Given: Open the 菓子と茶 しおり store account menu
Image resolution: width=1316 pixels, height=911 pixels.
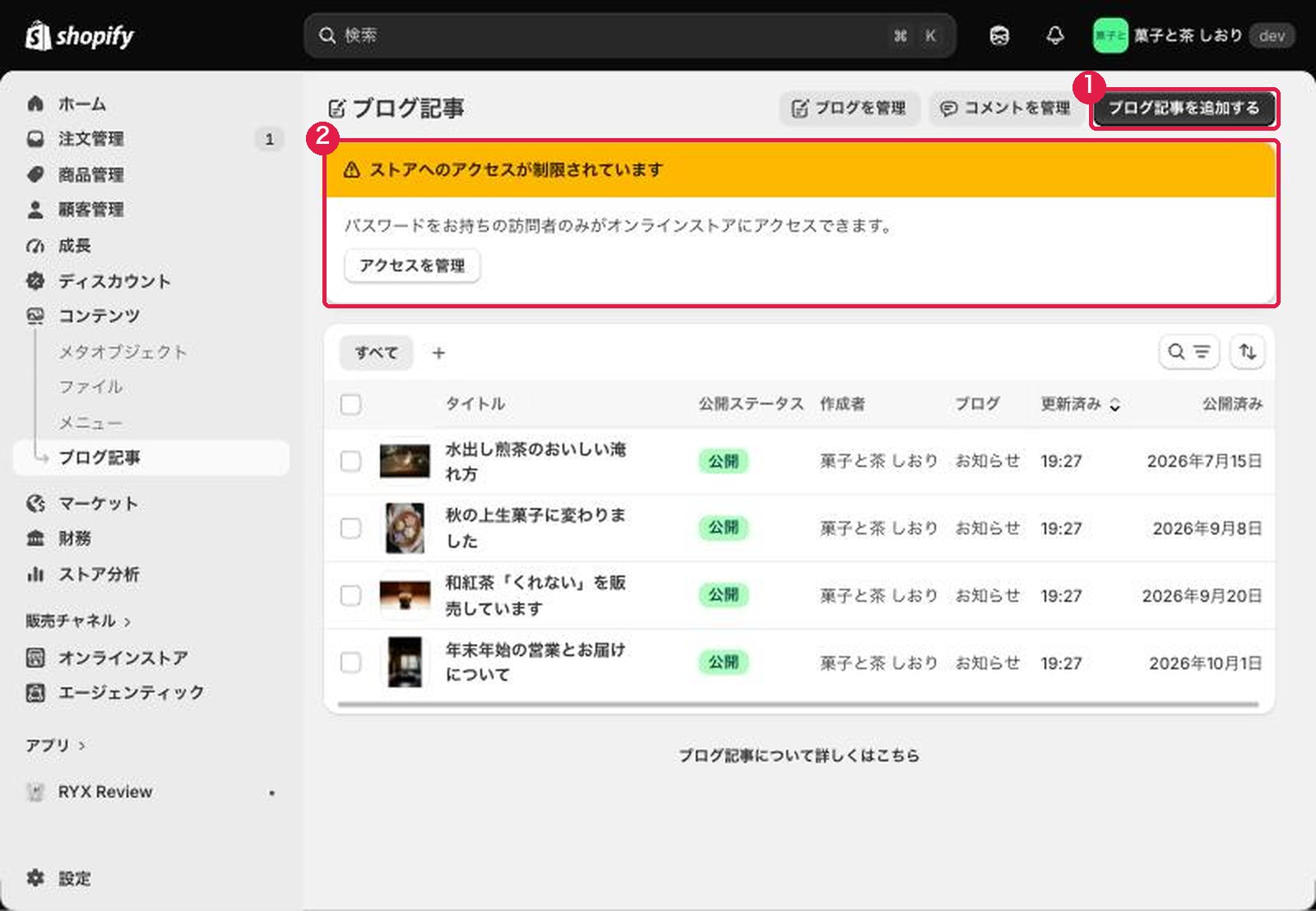Looking at the screenshot, I should (1193, 35).
